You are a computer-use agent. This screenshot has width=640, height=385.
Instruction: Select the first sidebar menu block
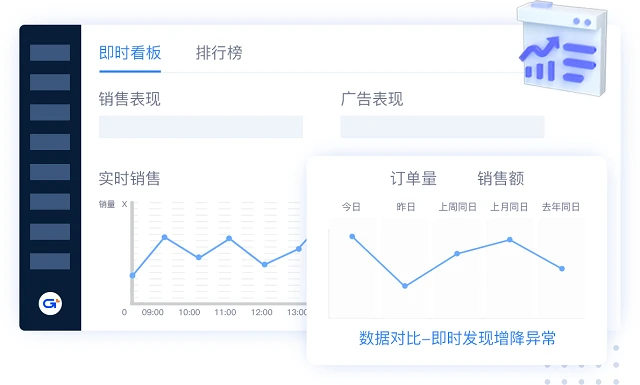[50, 53]
